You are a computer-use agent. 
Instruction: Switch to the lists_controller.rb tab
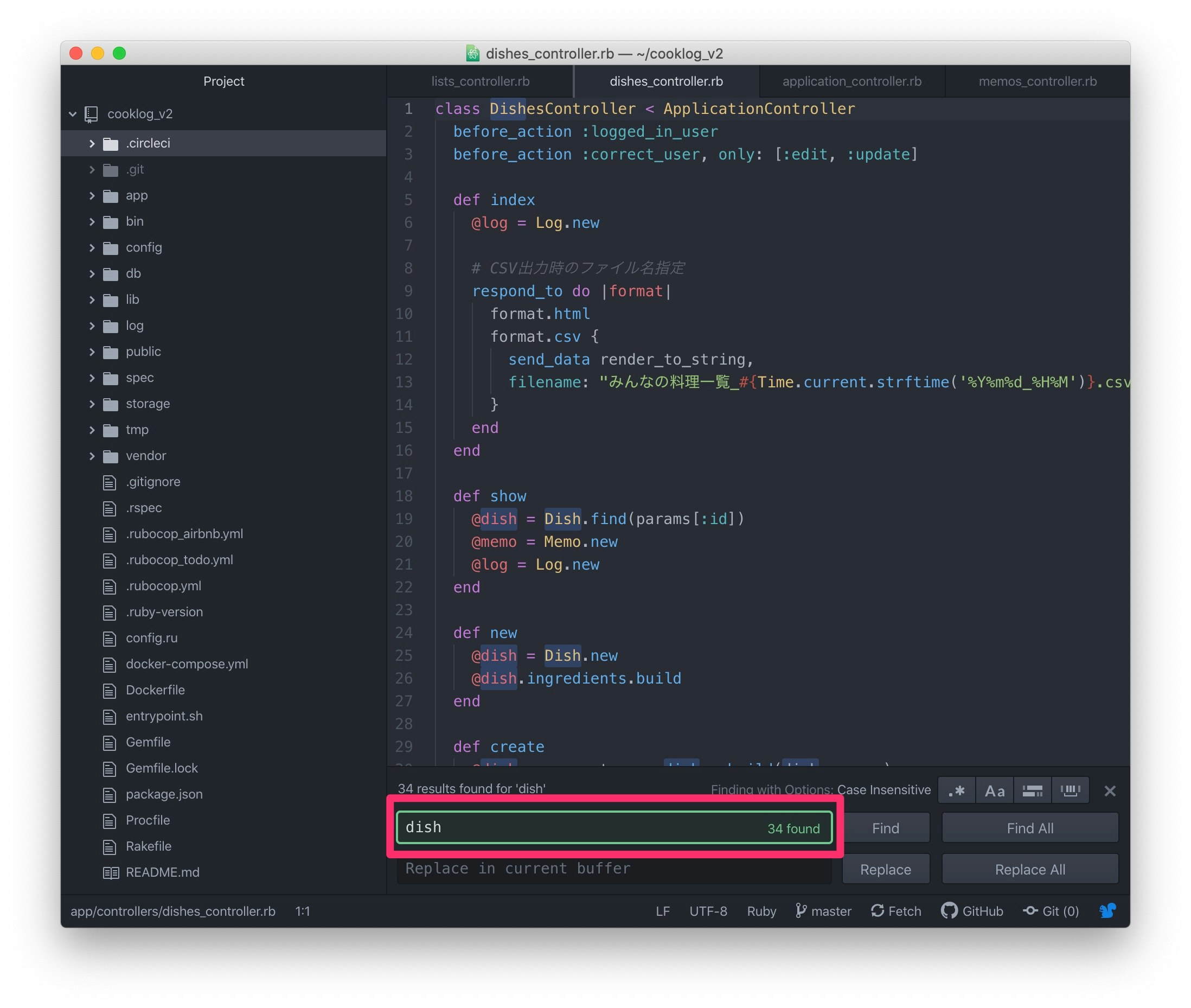[x=480, y=81]
